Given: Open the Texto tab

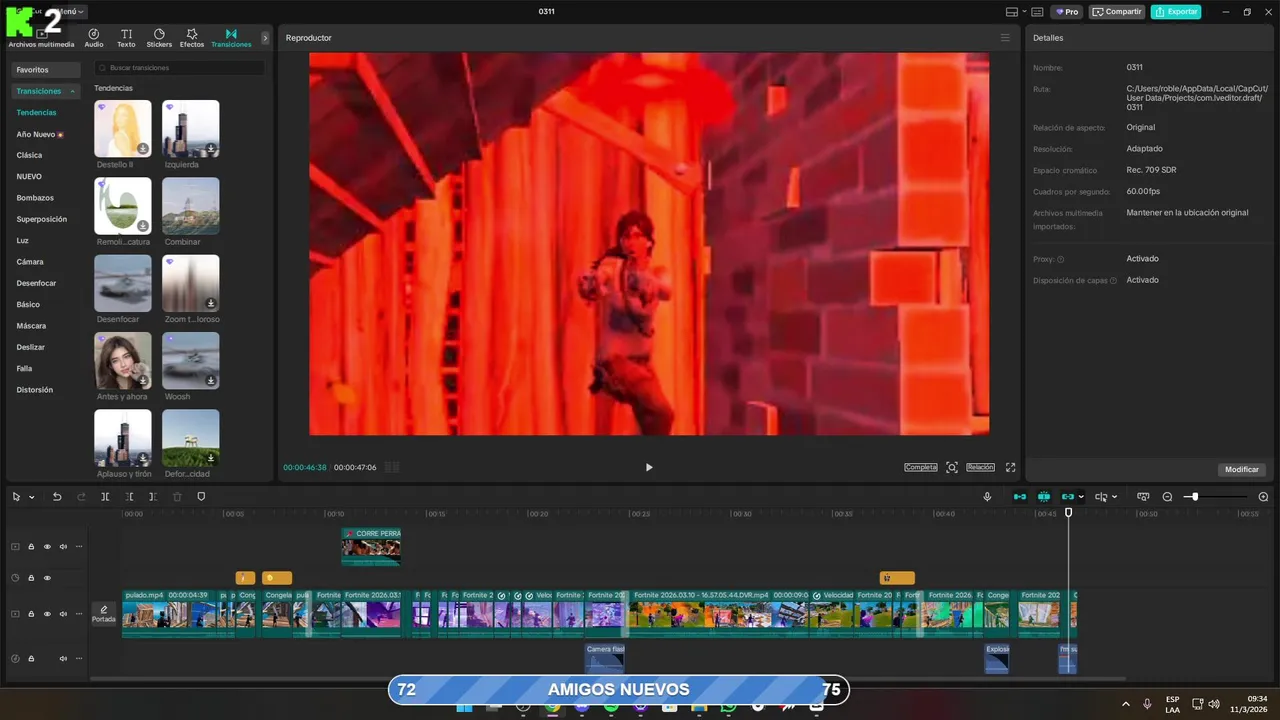Looking at the screenshot, I should tap(126, 38).
